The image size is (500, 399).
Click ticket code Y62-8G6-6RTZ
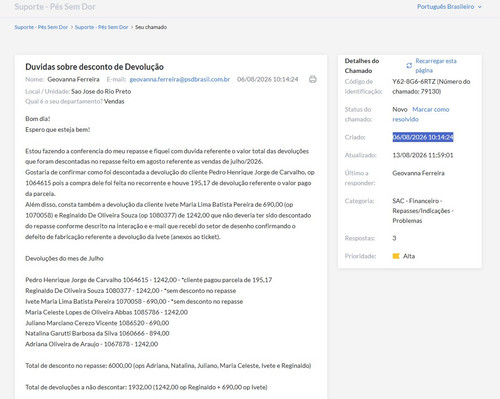(414, 81)
